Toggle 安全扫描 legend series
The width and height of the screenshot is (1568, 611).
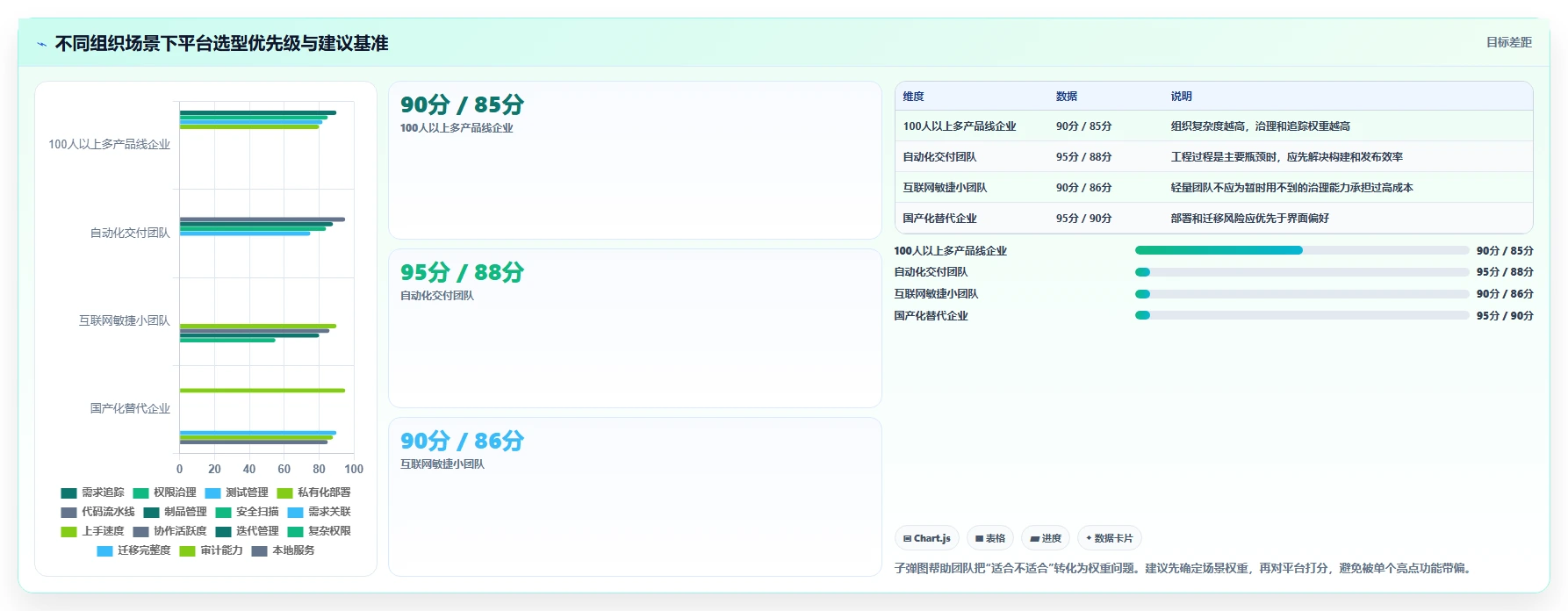247,512
